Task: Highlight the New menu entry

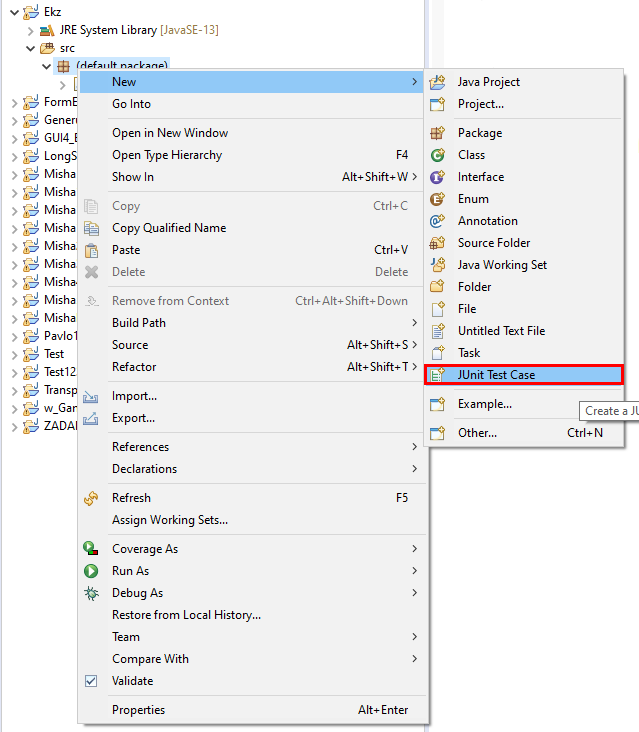Action: tap(252, 82)
